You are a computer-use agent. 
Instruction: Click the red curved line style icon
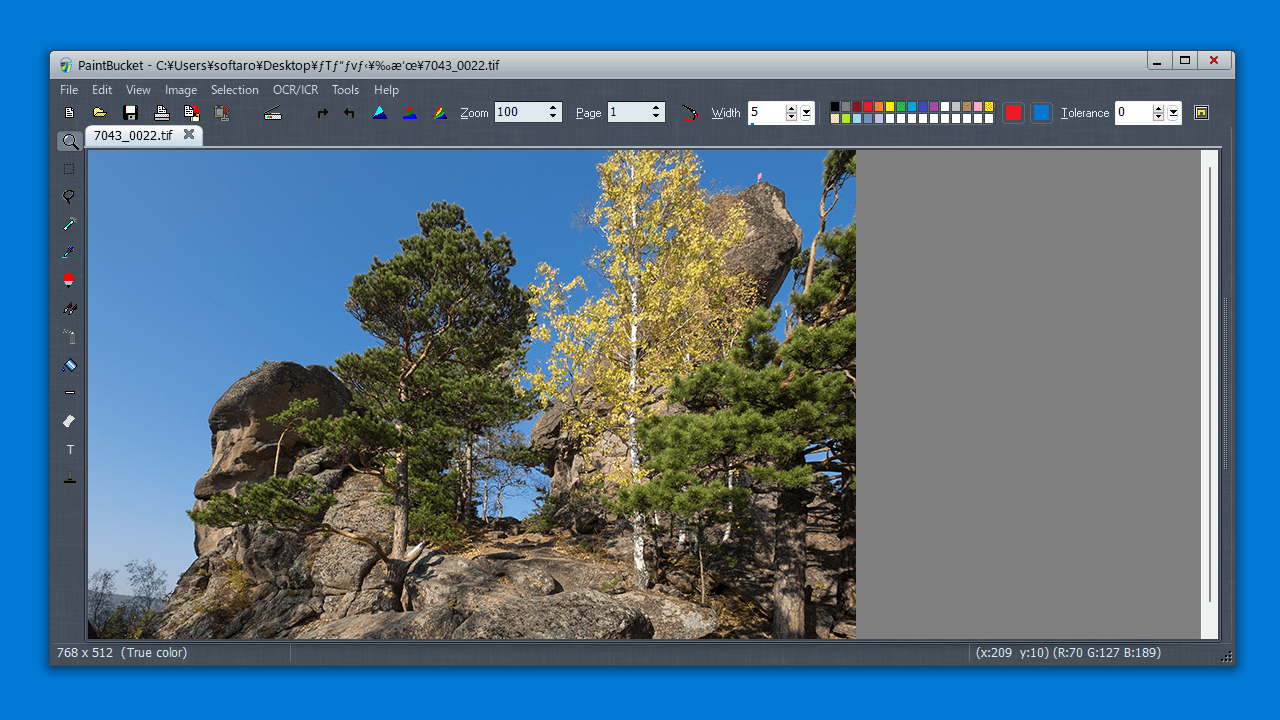tap(689, 113)
